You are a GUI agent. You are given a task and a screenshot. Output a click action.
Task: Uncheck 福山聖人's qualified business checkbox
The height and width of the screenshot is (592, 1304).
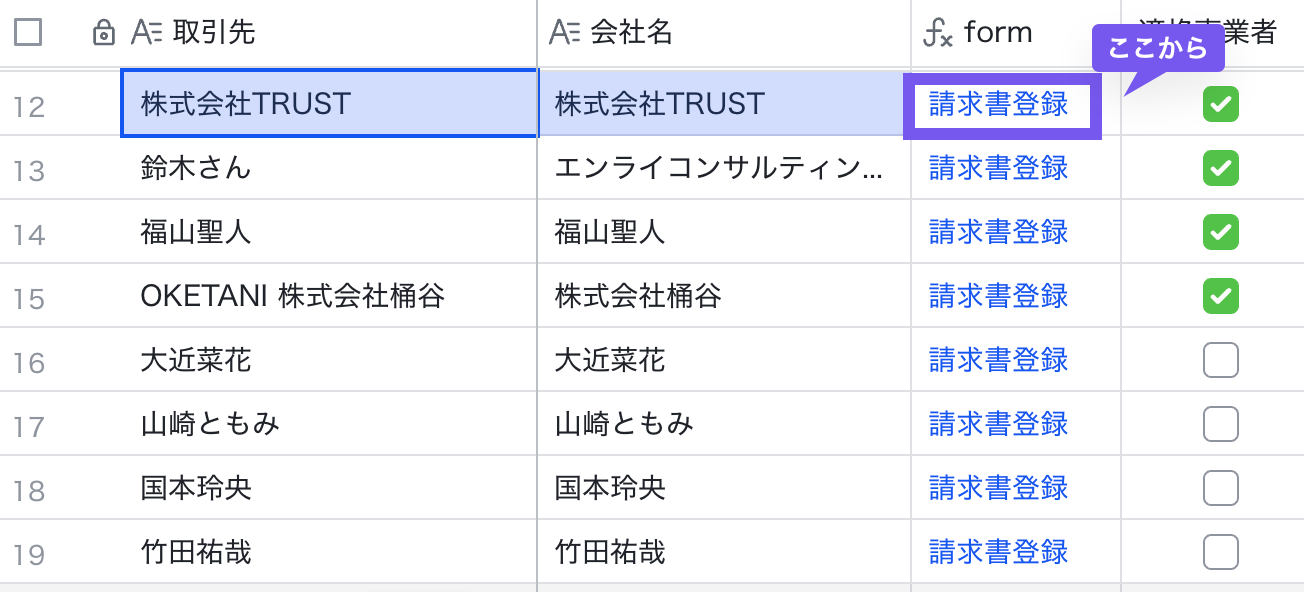[x=1221, y=232]
